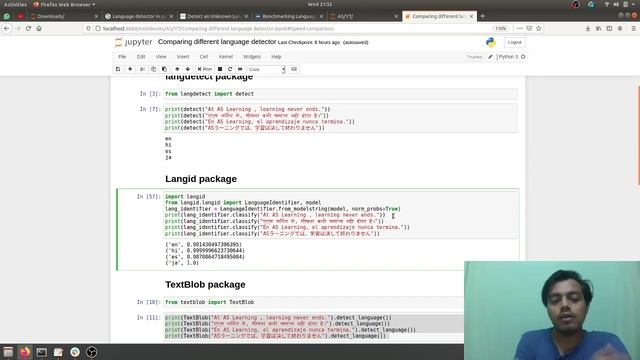Interrupt the kernel with the stop icon
Viewport: 640px width, 360px height.
click(220, 69)
